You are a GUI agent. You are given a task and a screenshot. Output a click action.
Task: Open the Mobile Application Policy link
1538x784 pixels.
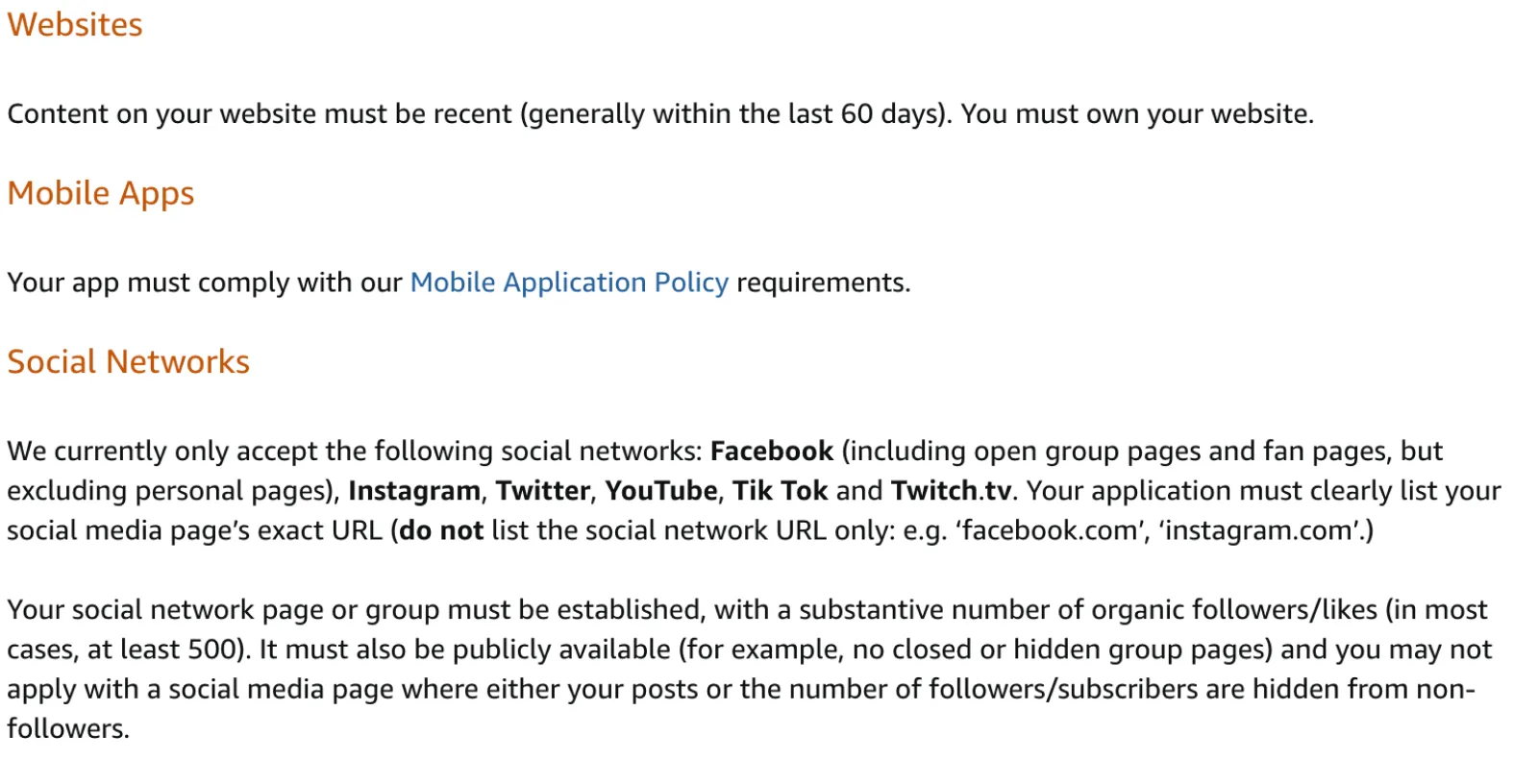click(569, 282)
